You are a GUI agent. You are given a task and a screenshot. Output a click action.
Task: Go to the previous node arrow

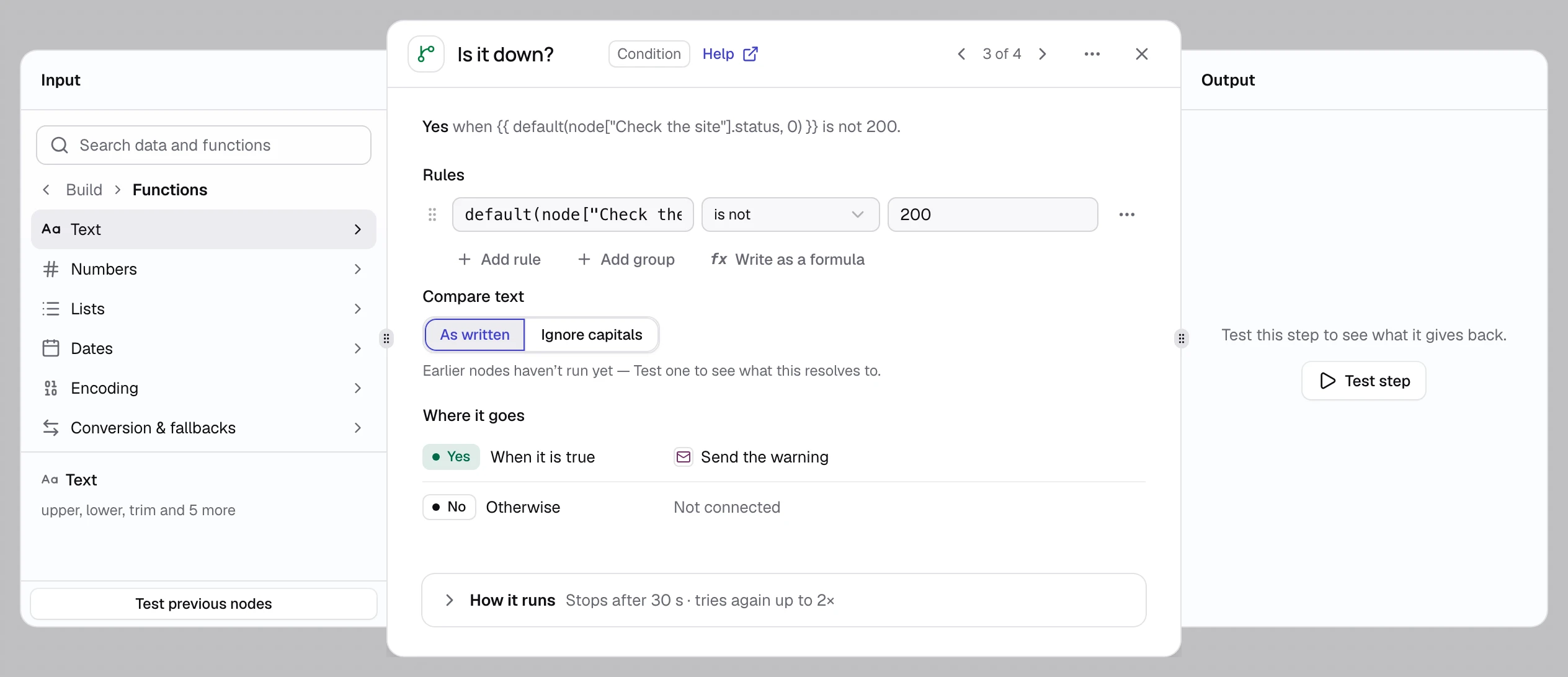[961, 54]
